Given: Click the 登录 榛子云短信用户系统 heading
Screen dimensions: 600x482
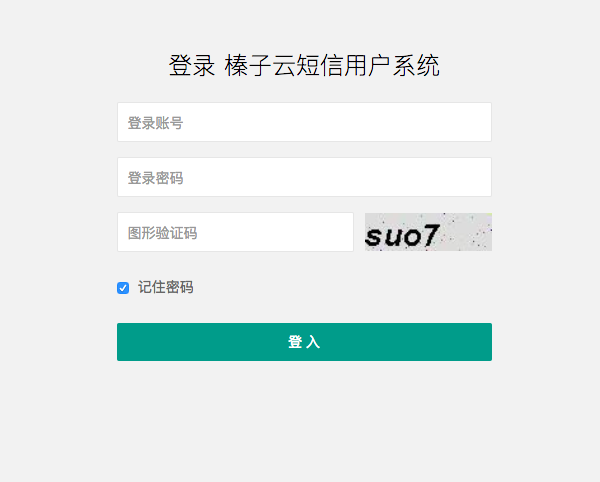Looking at the screenshot, I should [304, 66].
